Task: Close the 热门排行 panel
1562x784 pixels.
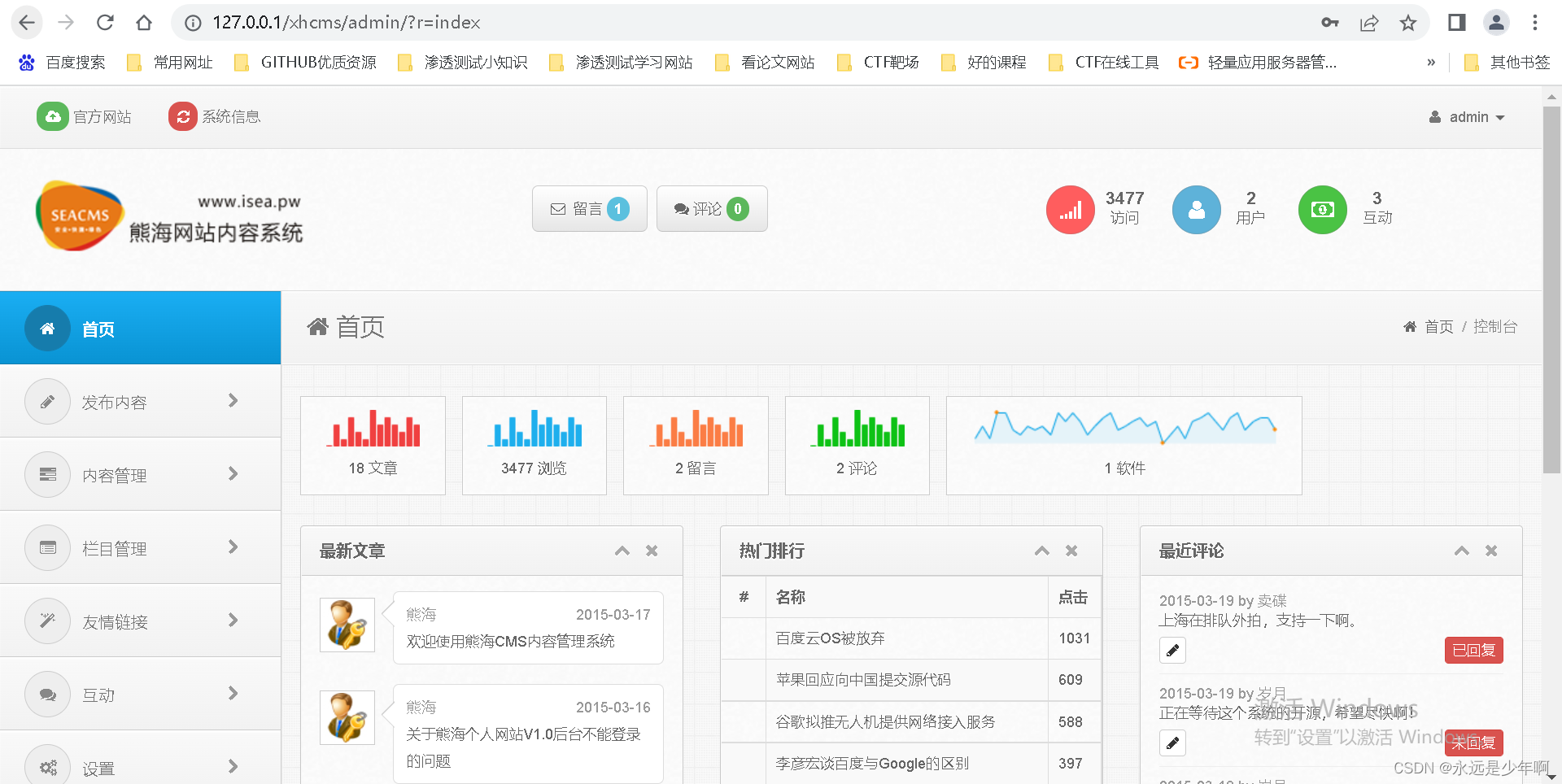Action: pyautogui.click(x=1071, y=551)
